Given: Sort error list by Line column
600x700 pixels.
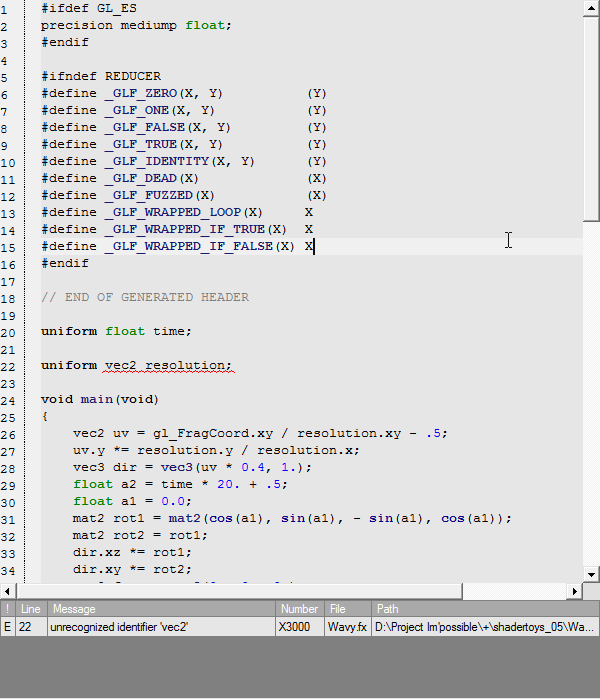Looking at the screenshot, I should pyautogui.click(x=32, y=608).
